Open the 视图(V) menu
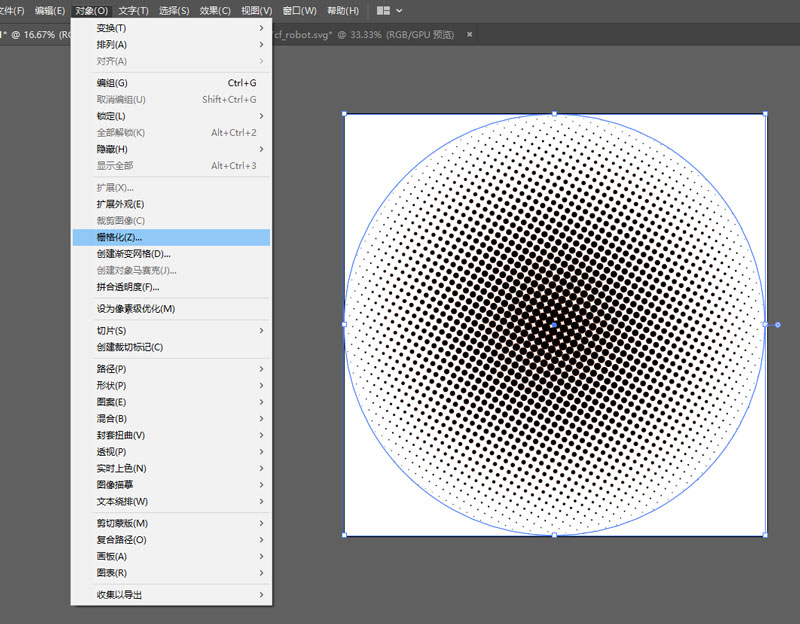800x624 pixels. pos(256,11)
